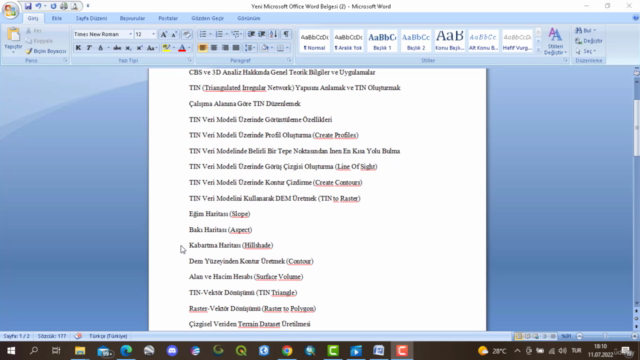Toggle justify text alignment
Screen dimensions: 640x360
point(236,48)
